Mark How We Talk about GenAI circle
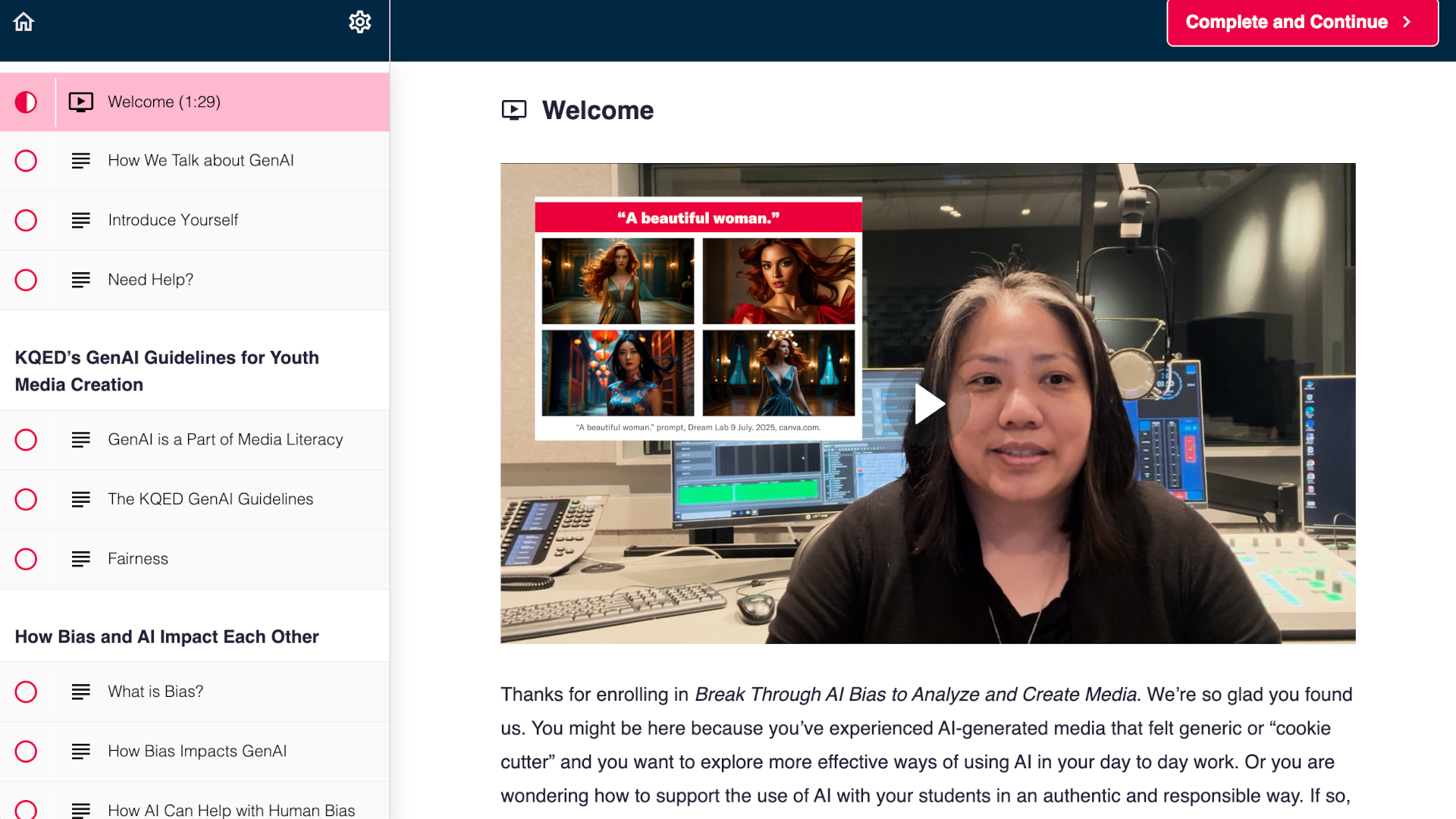1456x819 pixels. [x=26, y=161]
